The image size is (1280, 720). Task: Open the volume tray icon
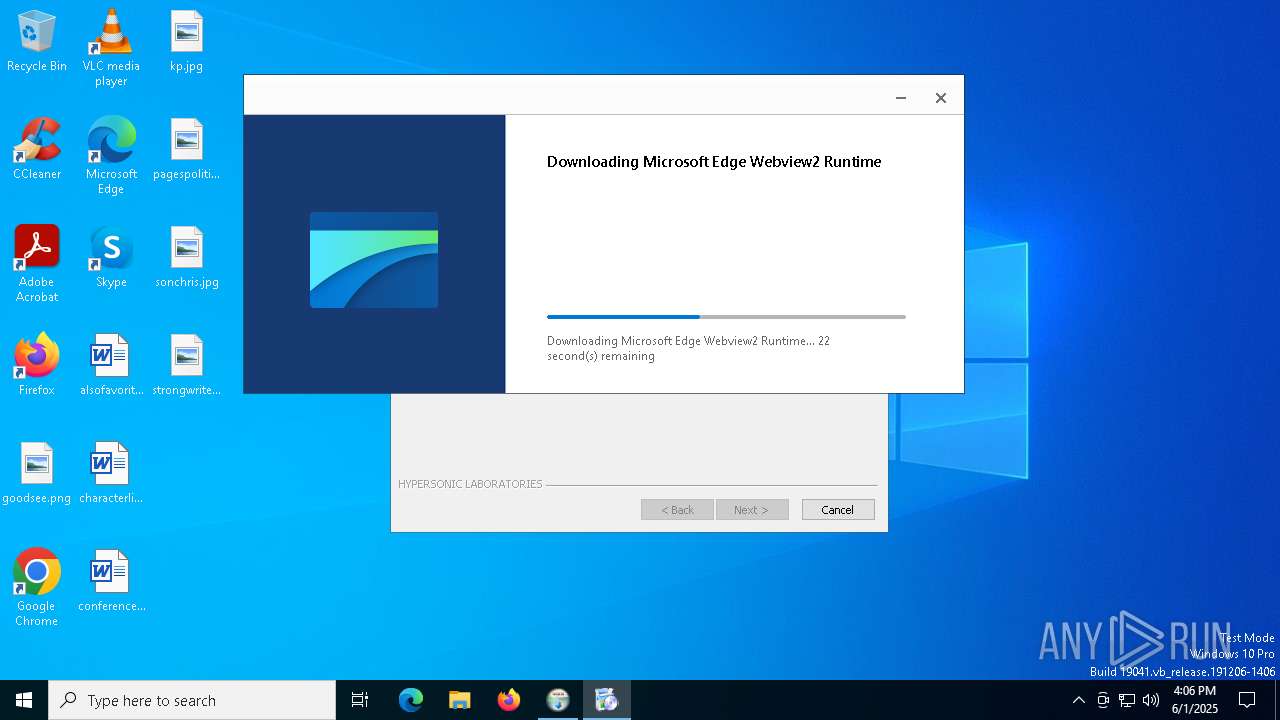(1151, 700)
